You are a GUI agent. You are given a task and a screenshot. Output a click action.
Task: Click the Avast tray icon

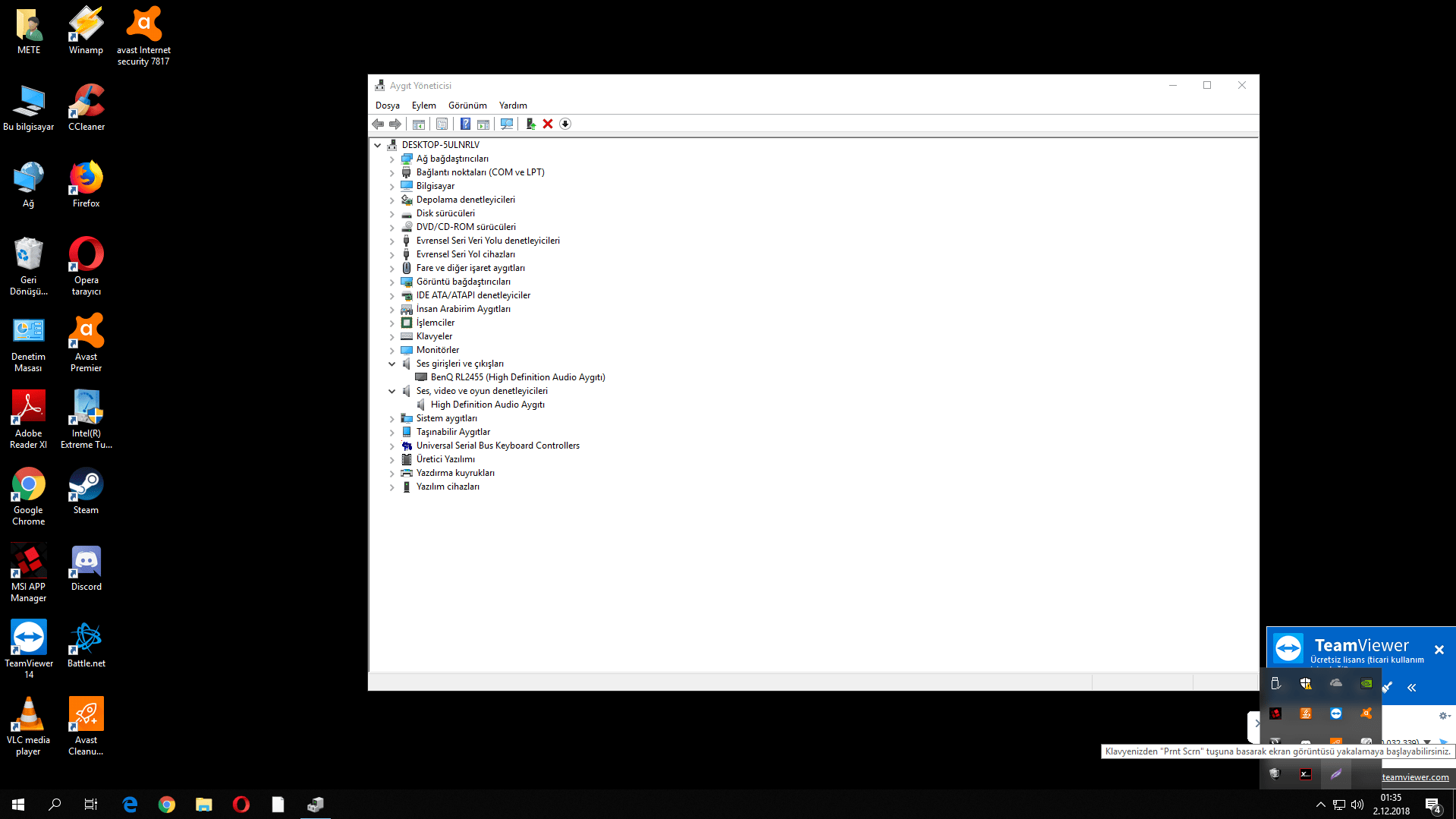1366,713
